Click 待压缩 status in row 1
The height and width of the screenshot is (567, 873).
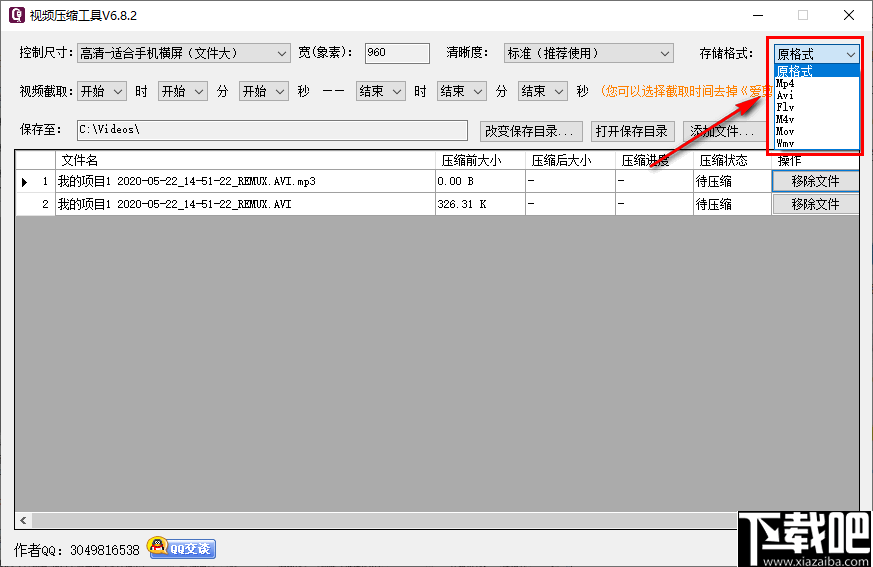point(732,182)
